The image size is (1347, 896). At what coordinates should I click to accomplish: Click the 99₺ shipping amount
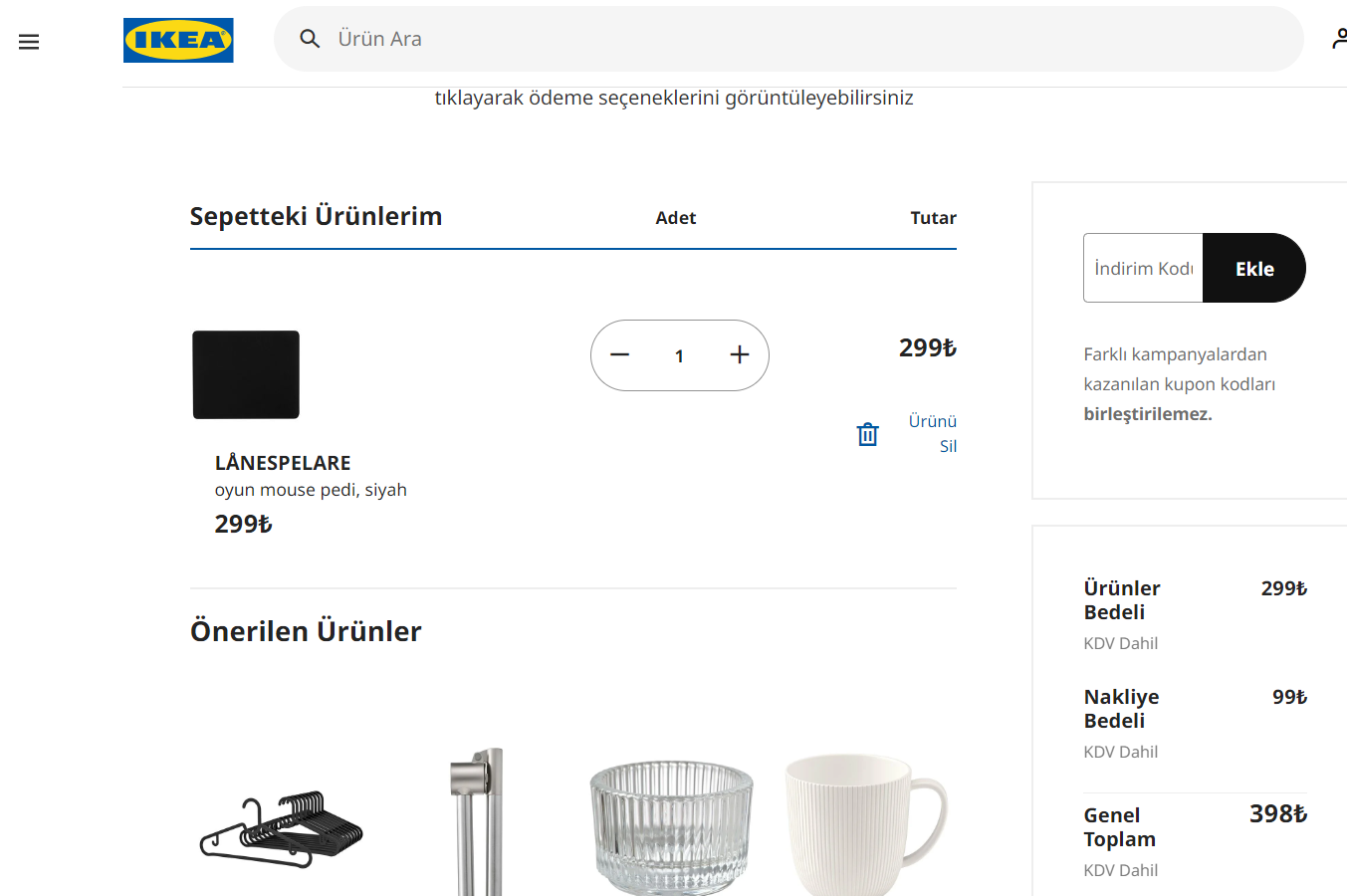point(1289,697)
